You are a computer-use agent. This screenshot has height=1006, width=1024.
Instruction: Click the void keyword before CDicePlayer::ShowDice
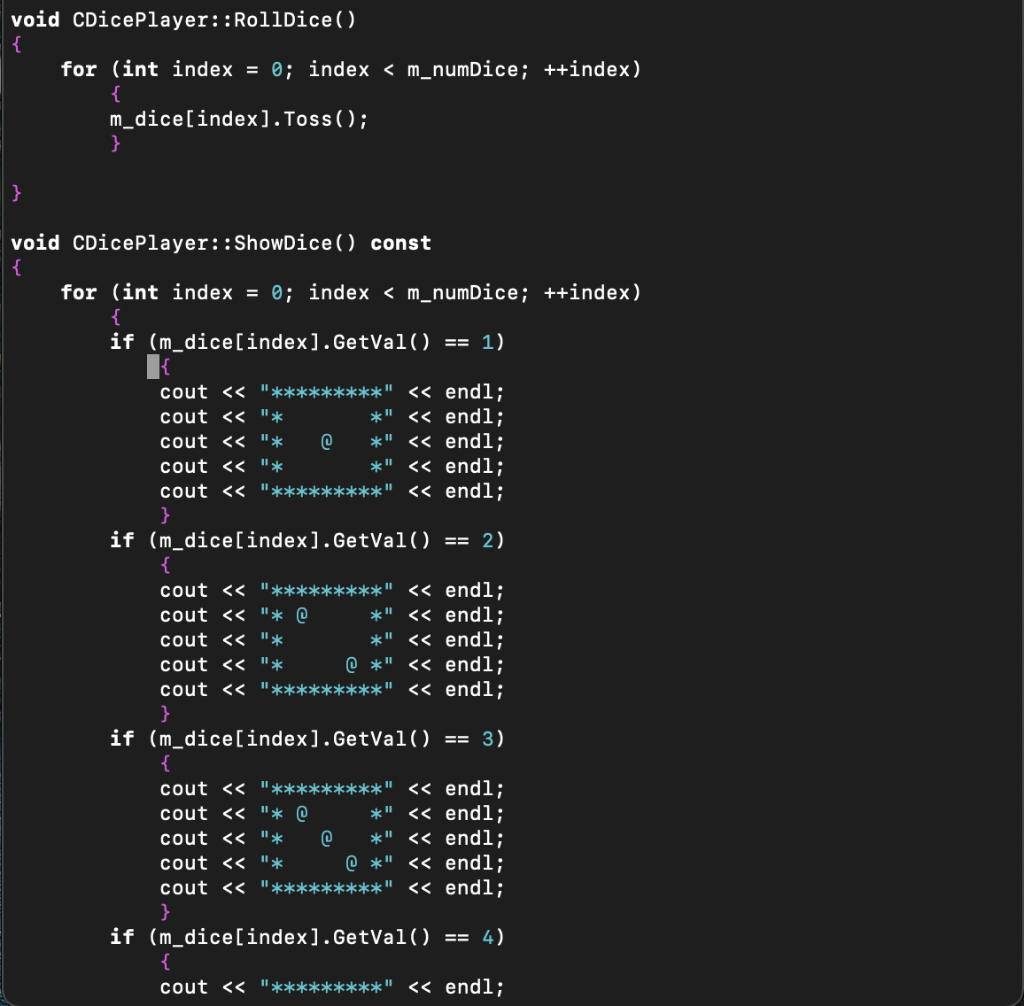tap(35, 243)
